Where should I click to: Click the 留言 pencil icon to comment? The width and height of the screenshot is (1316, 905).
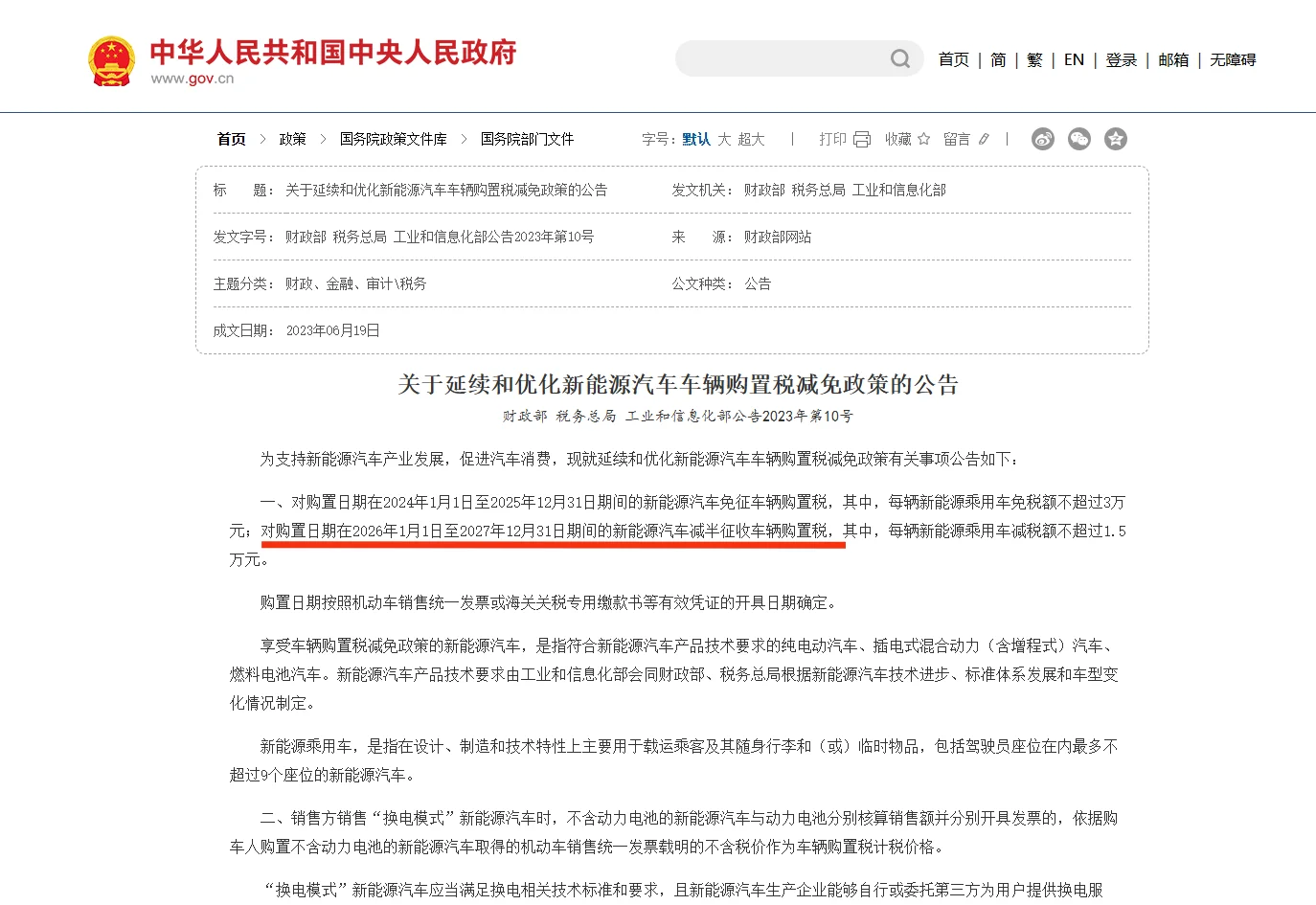(985, 139)
